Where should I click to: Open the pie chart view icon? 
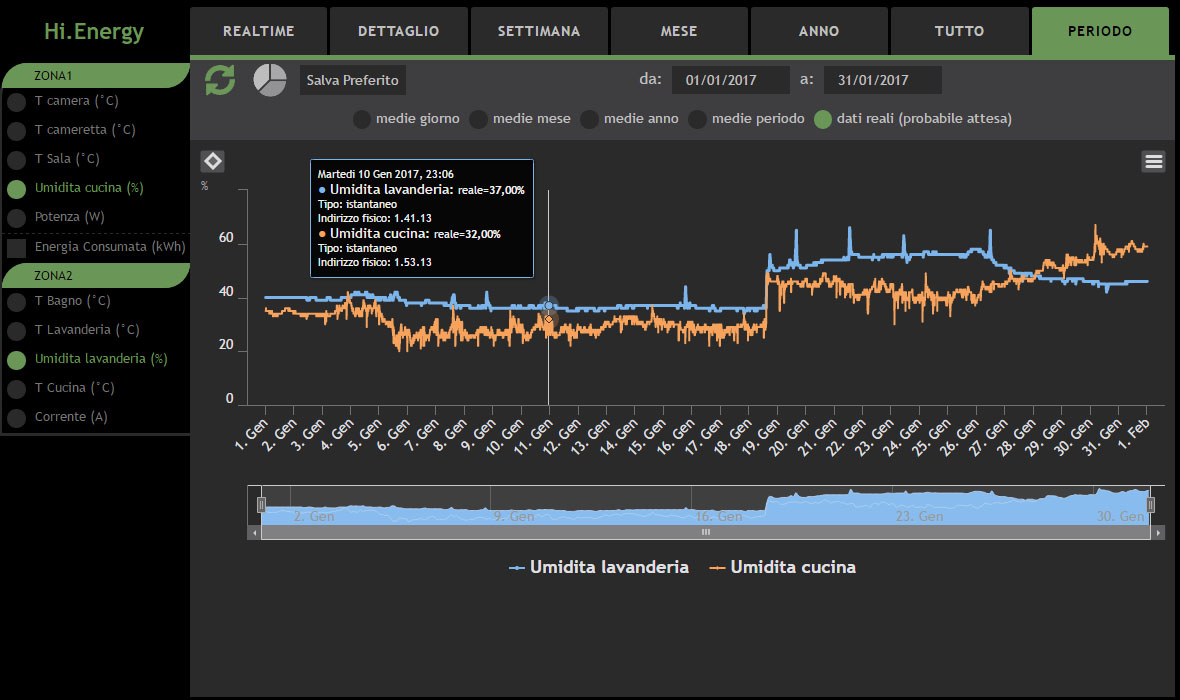(269, 80)
